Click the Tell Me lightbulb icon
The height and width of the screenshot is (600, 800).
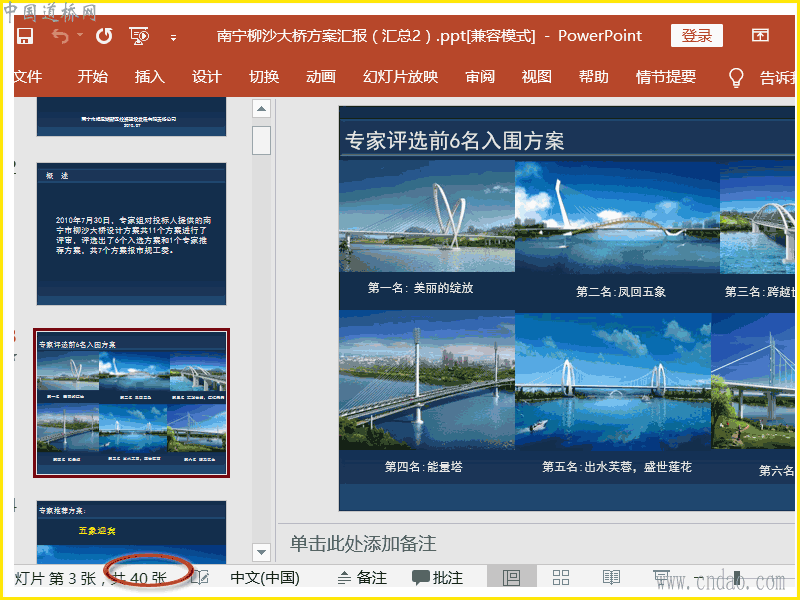point(736,77)
